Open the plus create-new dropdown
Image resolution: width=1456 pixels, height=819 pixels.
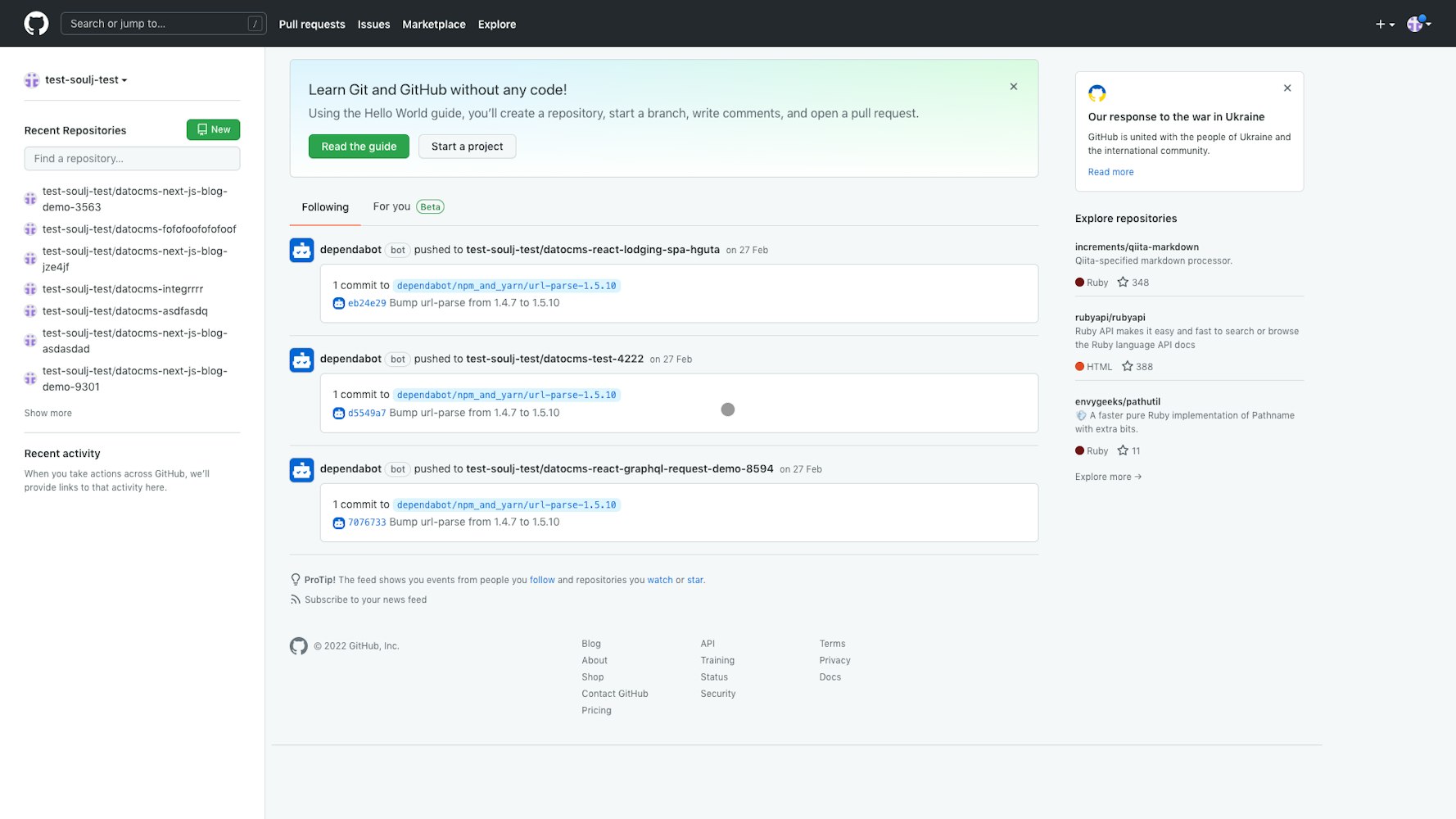click(1385, 25)
